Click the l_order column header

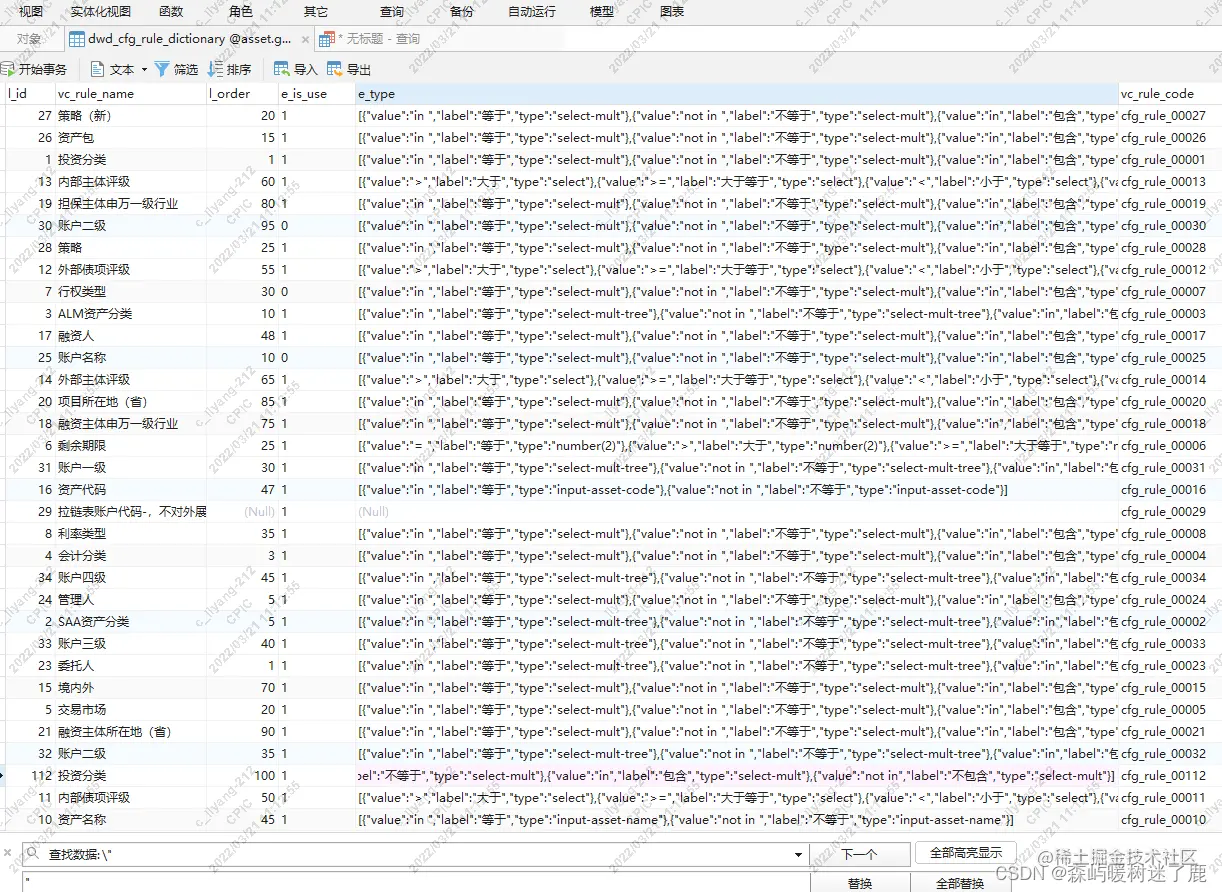click(x=242, y=93)
